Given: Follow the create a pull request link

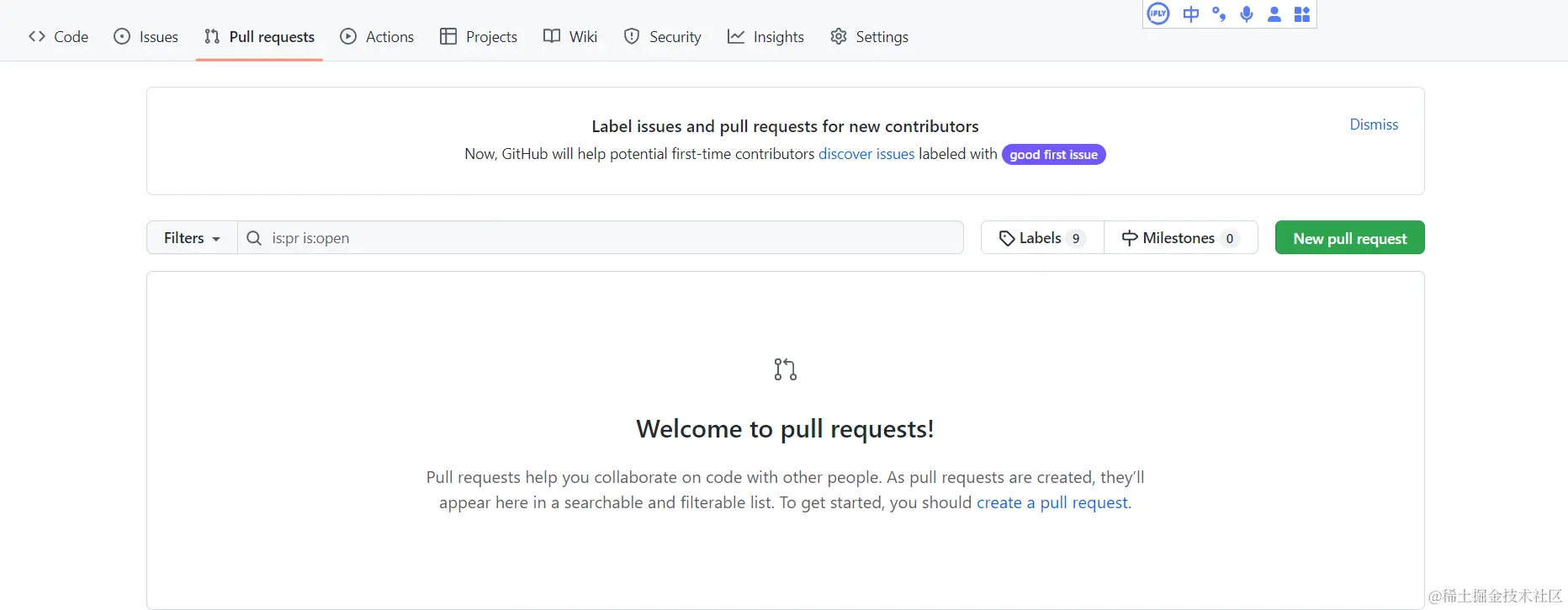Looking at the screenshot, I should (x=1052, y=502).
